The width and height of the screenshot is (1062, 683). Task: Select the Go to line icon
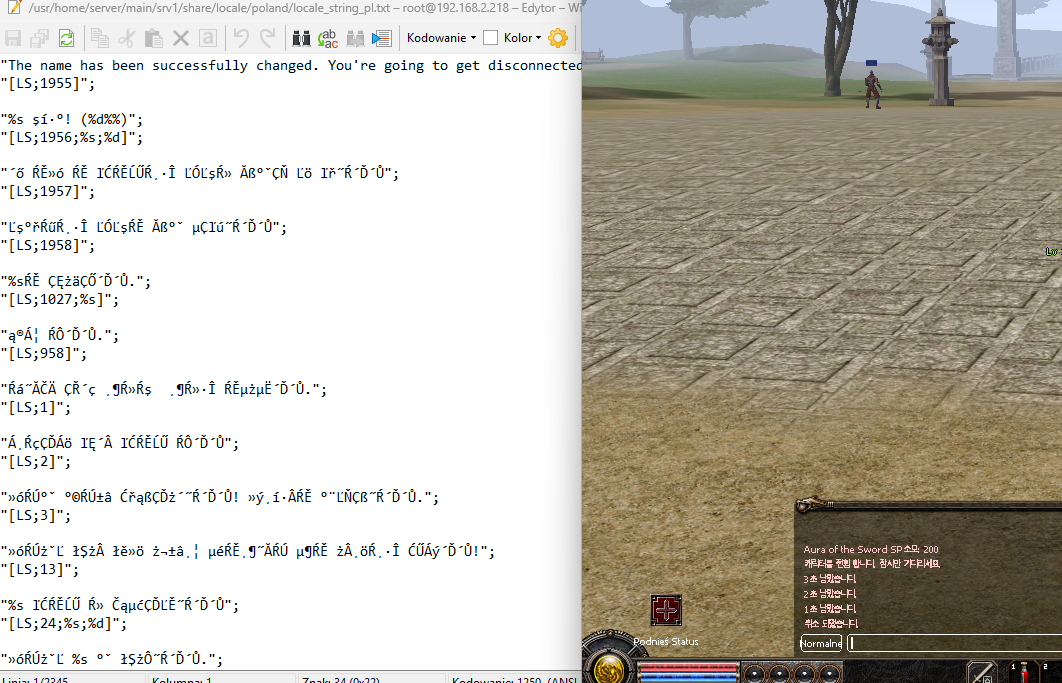click(381, 37)
